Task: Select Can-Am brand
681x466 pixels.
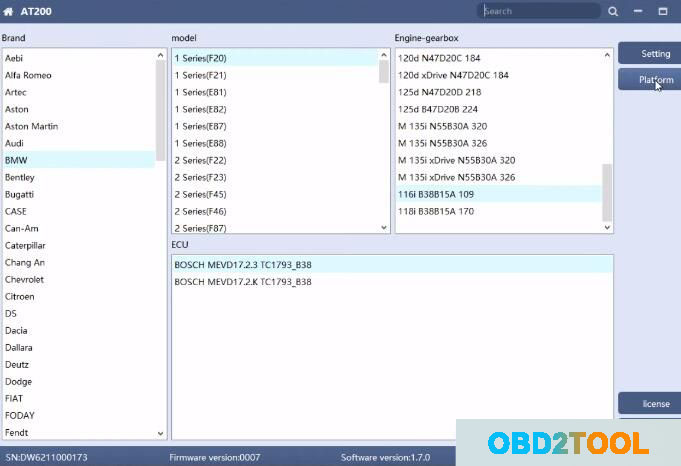Action: [x=79, y=228]
